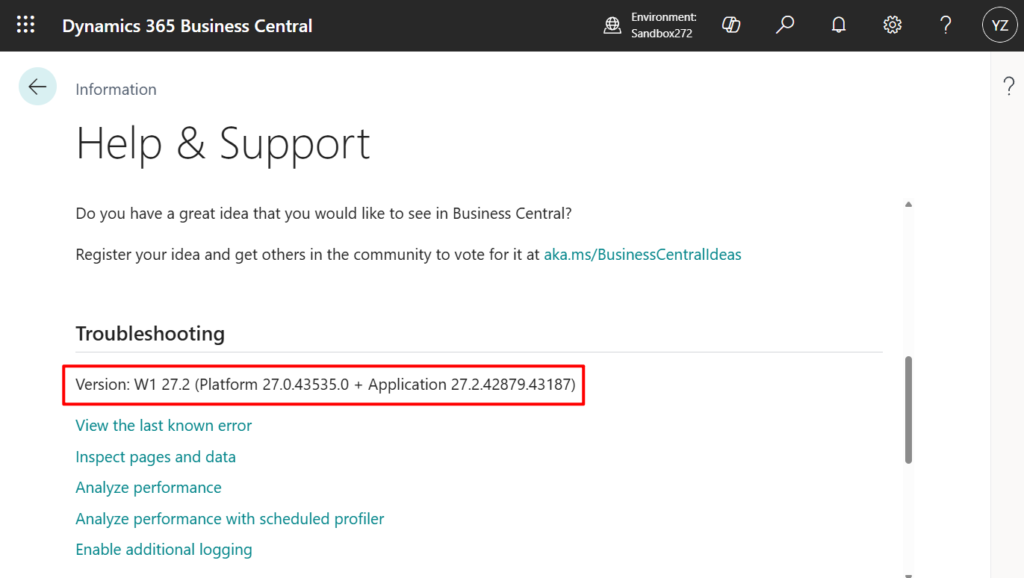1024x578 pixels.
Task: Click the scrollbar up arrow
Action: point(908,205)
